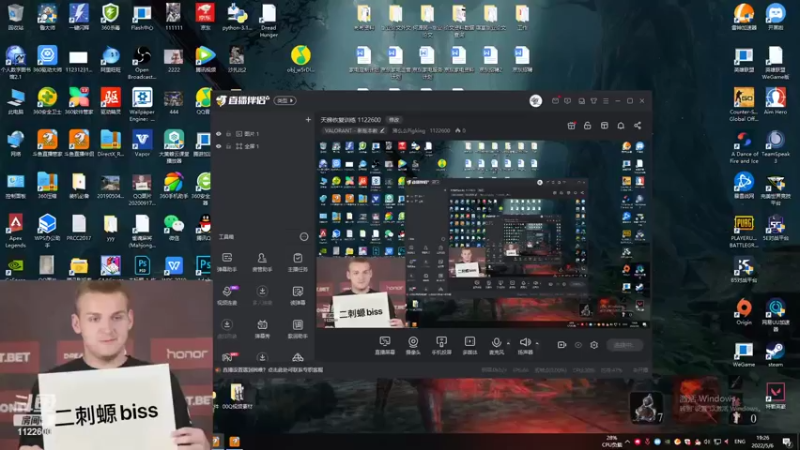
Task: Open the Windows notification center
Action: 787,442
